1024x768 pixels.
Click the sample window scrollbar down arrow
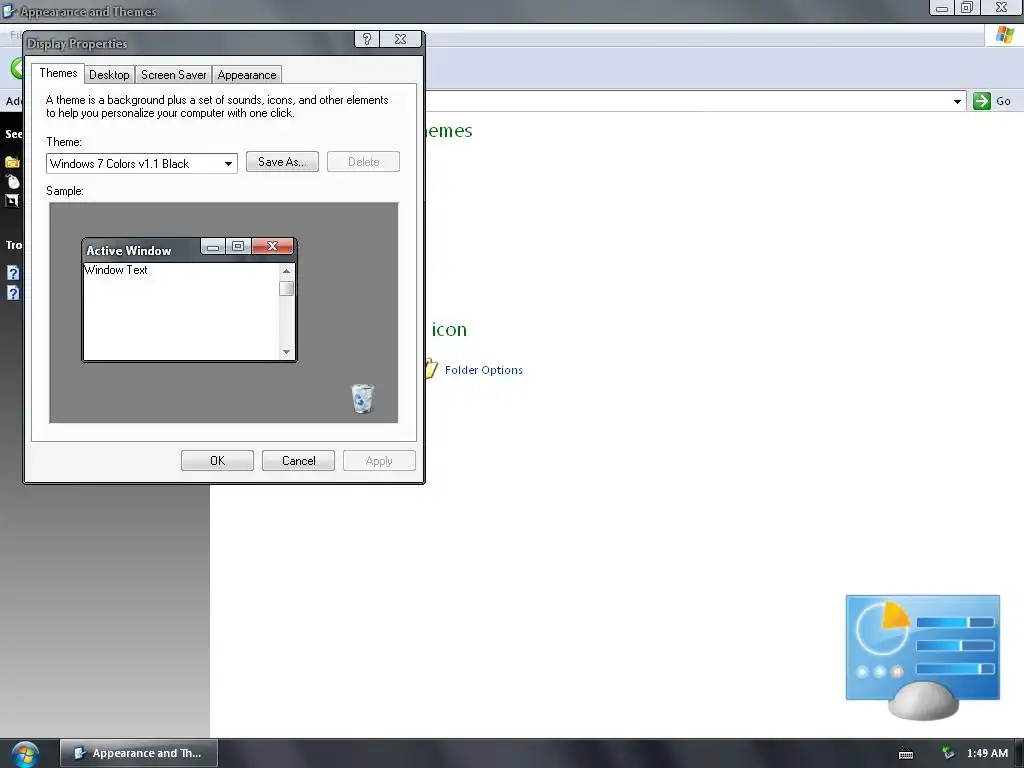pyautogui.click(x=286, y=352)
